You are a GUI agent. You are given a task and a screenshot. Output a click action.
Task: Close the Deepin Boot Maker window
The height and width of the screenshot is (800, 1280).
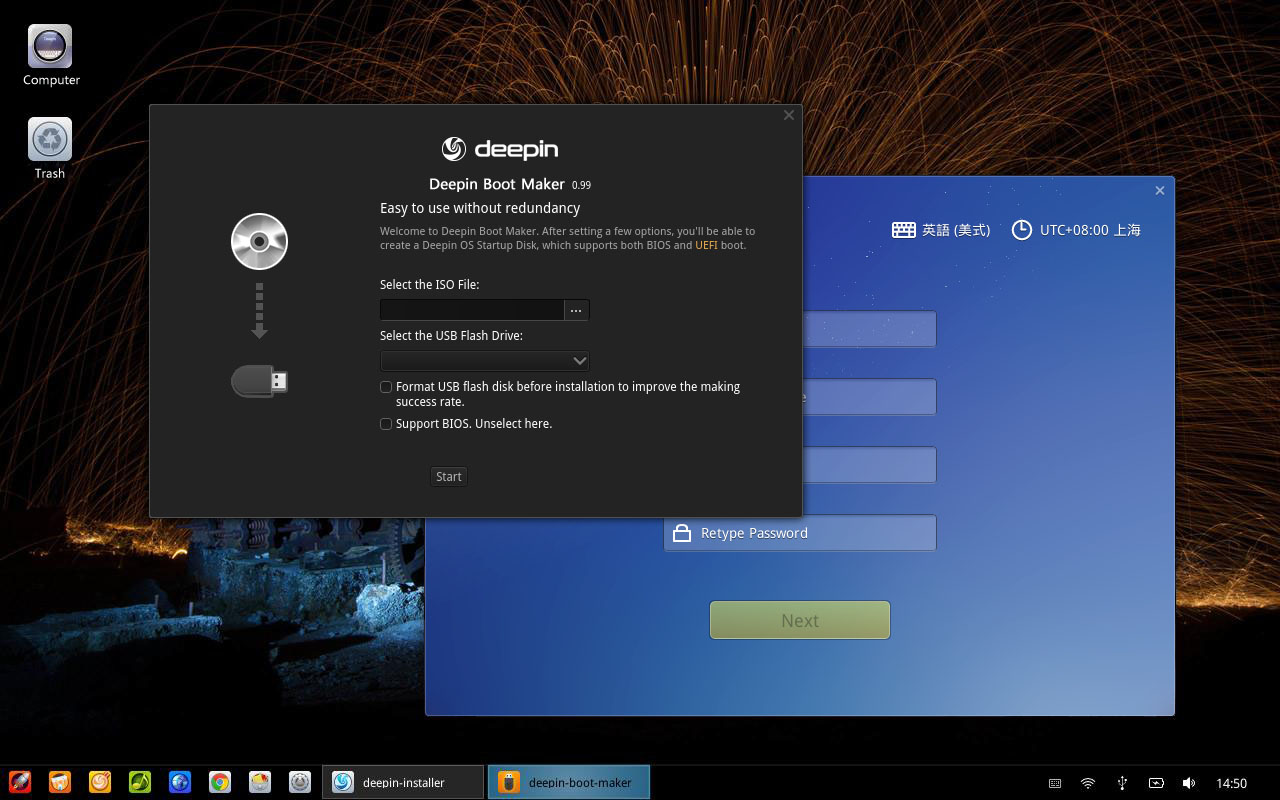click(x=789, y=115)
